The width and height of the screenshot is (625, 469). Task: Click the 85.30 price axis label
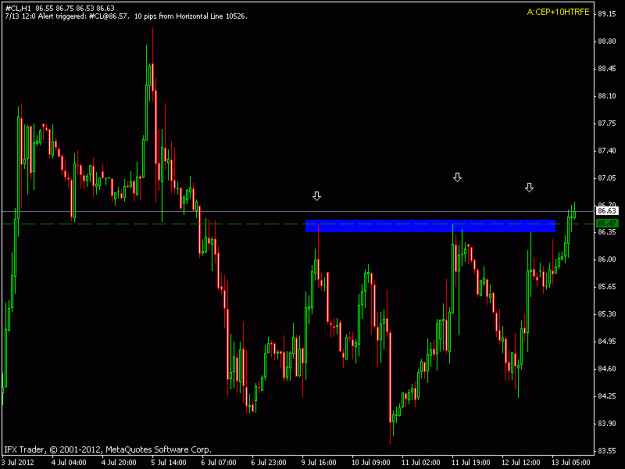coord(607,314)
